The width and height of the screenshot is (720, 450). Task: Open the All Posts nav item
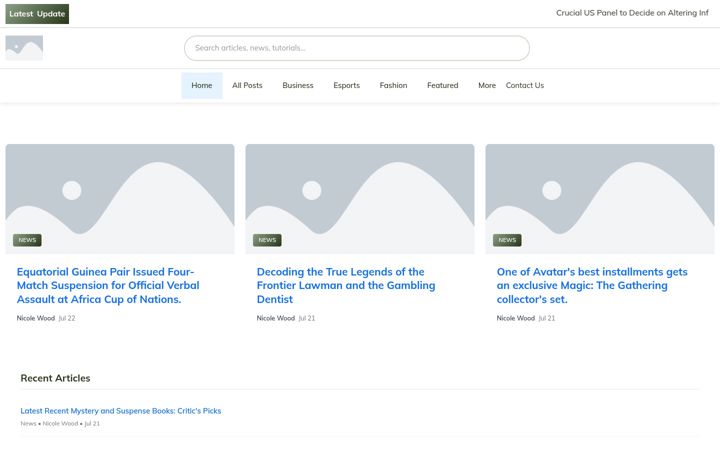[247, 85]
